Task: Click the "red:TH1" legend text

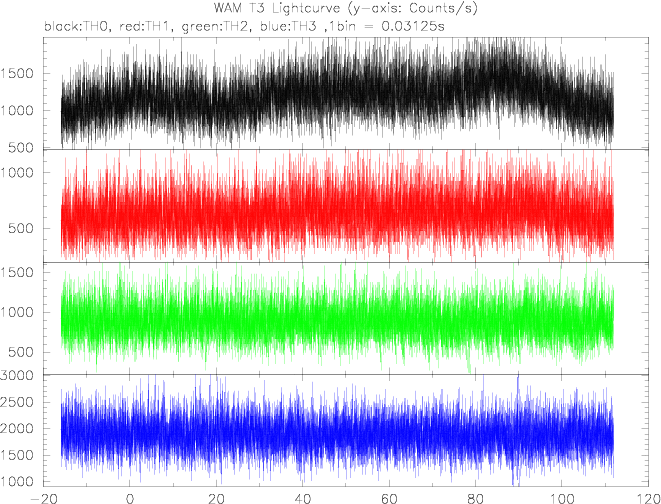Action: coord(145,26)
